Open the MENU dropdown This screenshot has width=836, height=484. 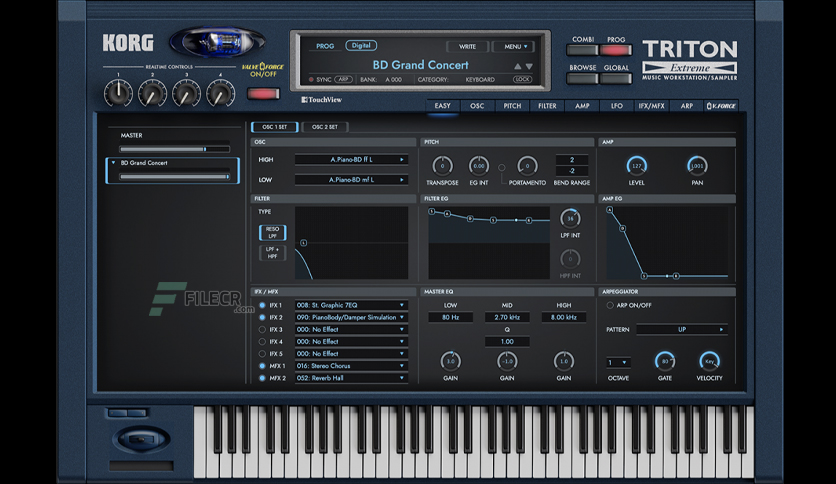[512, 47]
